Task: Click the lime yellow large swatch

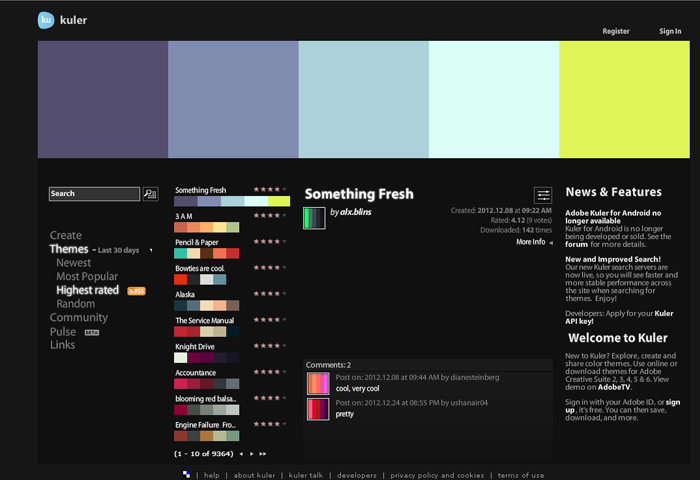Action: (624, 100)
